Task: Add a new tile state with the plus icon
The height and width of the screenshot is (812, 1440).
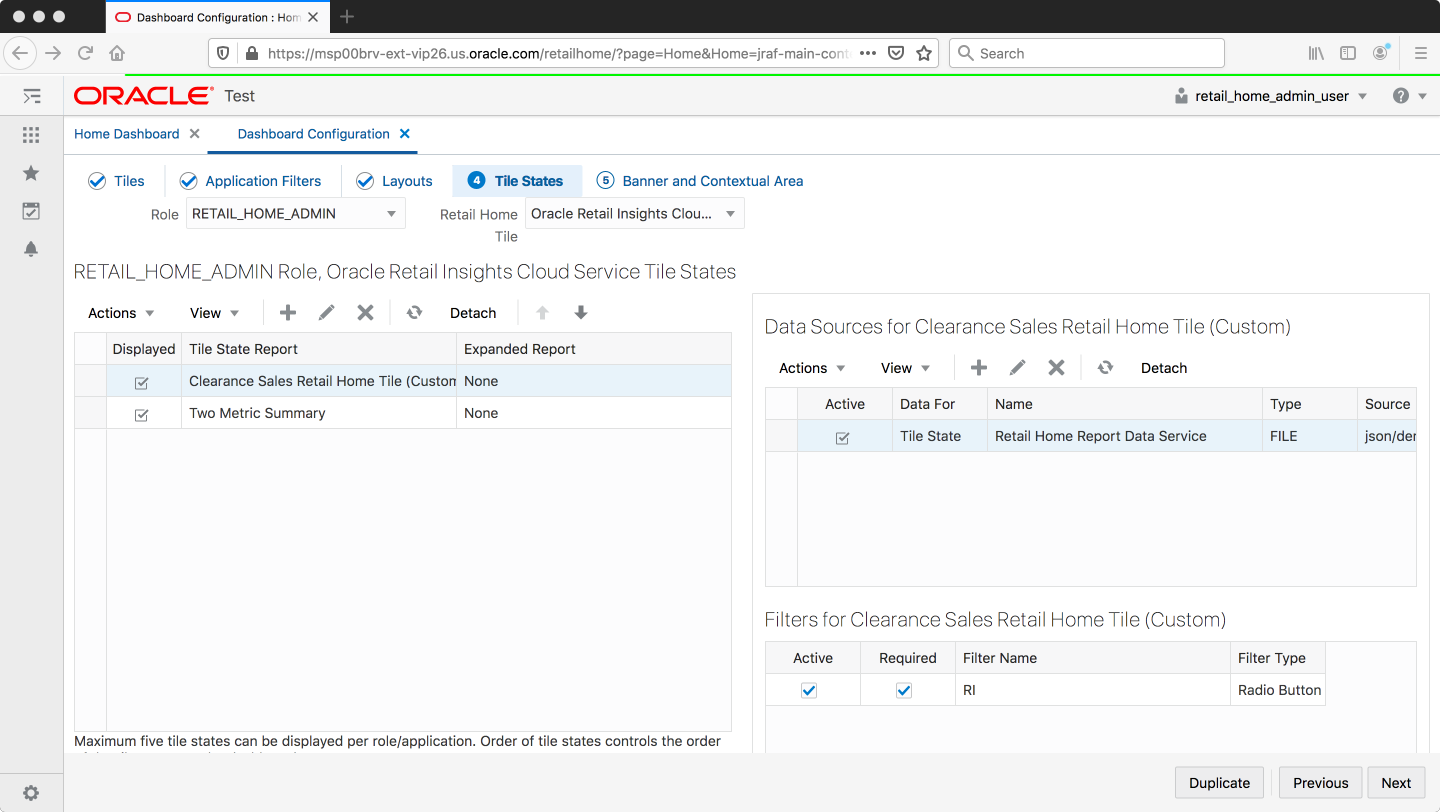Action: pos(287,312)
